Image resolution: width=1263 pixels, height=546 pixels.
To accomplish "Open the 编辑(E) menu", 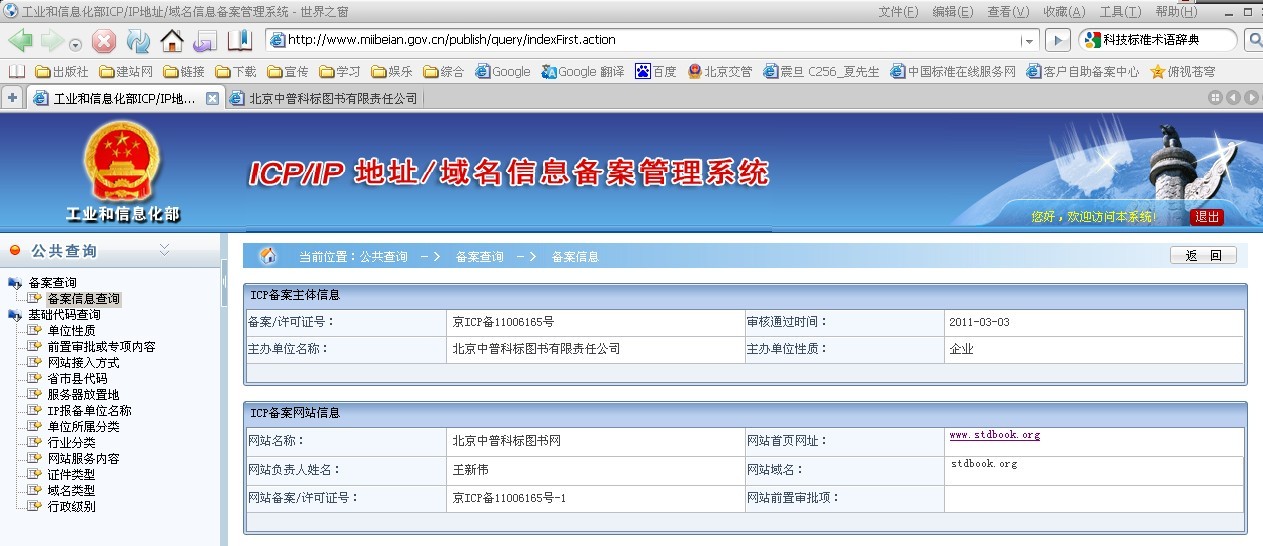I will (953, 12).
